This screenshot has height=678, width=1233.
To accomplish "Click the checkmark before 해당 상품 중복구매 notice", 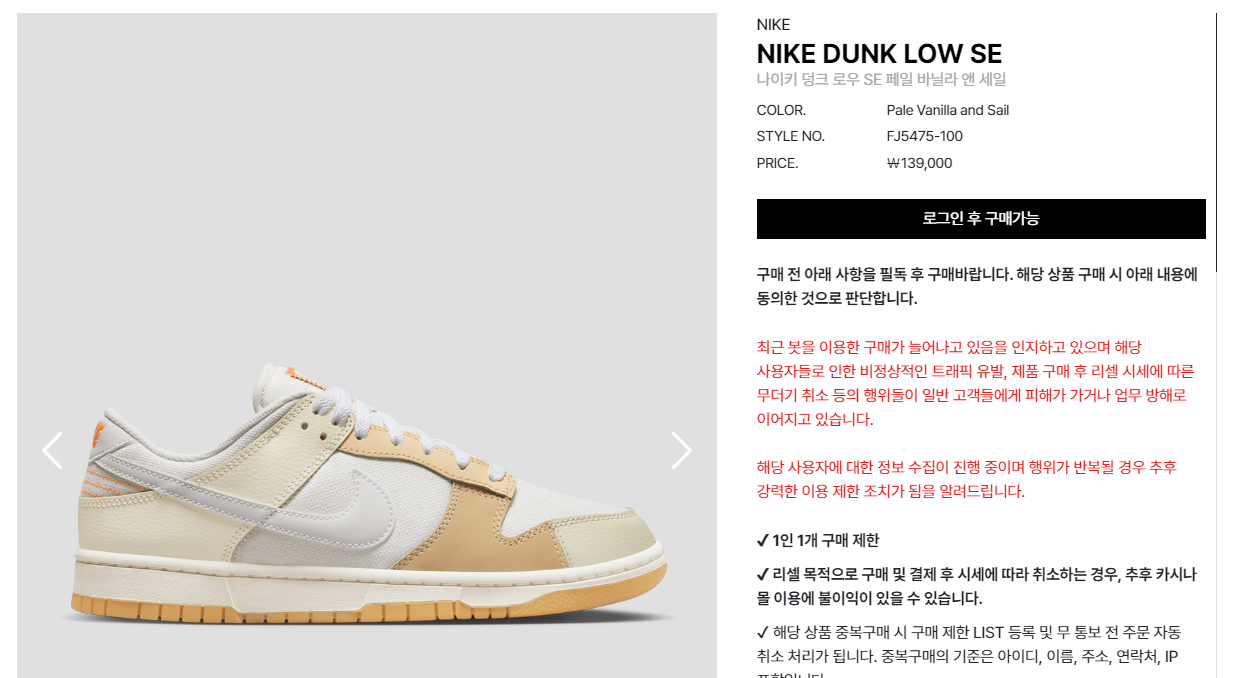I will [x=763, y=633].
